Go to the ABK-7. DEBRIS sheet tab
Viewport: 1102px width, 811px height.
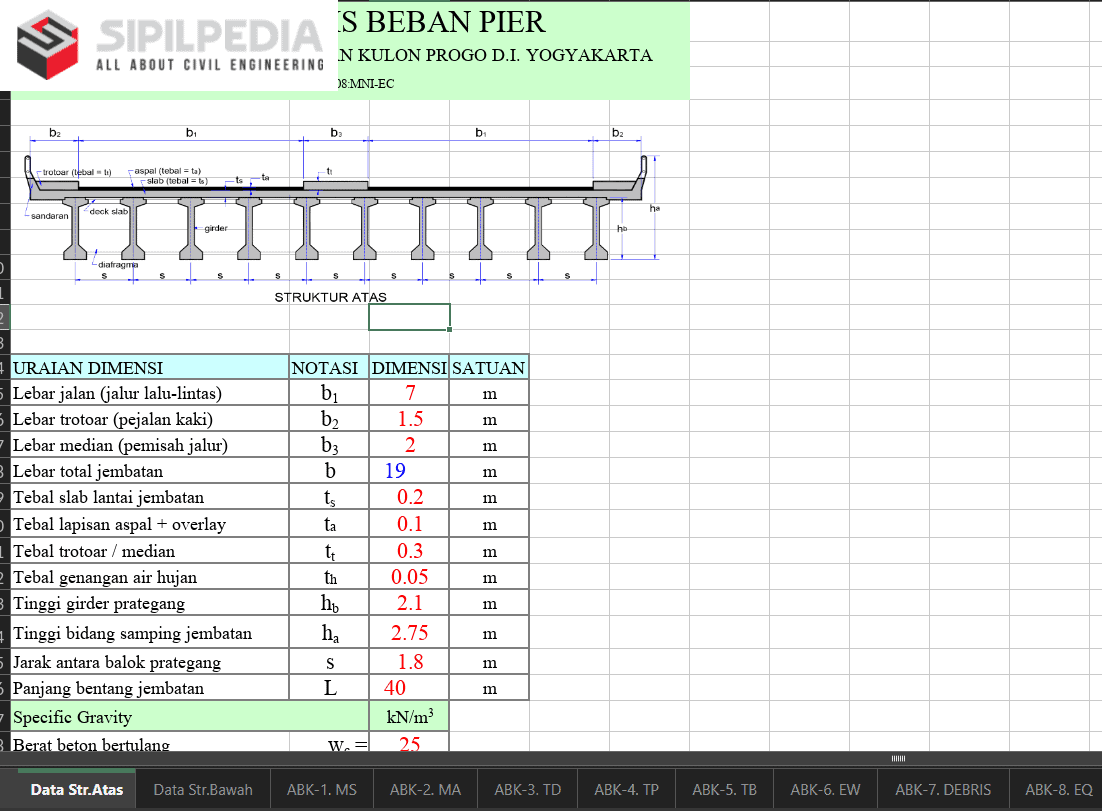pos(944,789)
